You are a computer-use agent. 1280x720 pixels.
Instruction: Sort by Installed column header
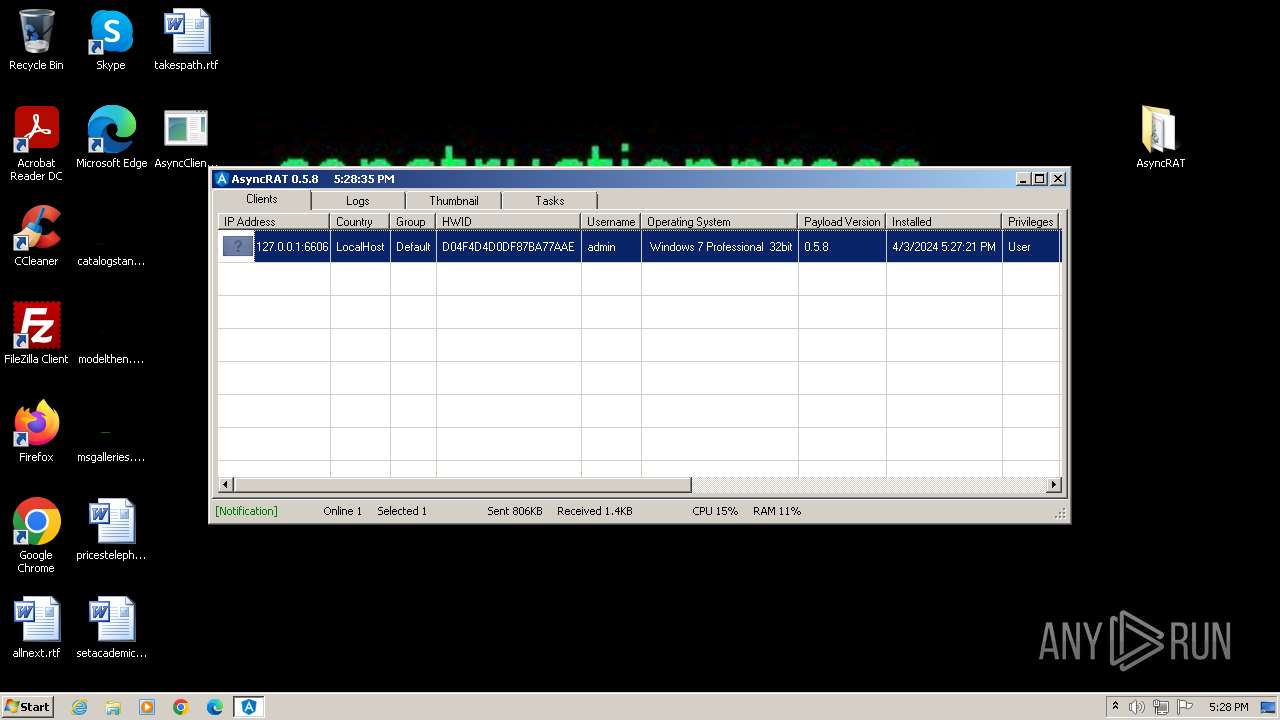[x=944, y=222]
